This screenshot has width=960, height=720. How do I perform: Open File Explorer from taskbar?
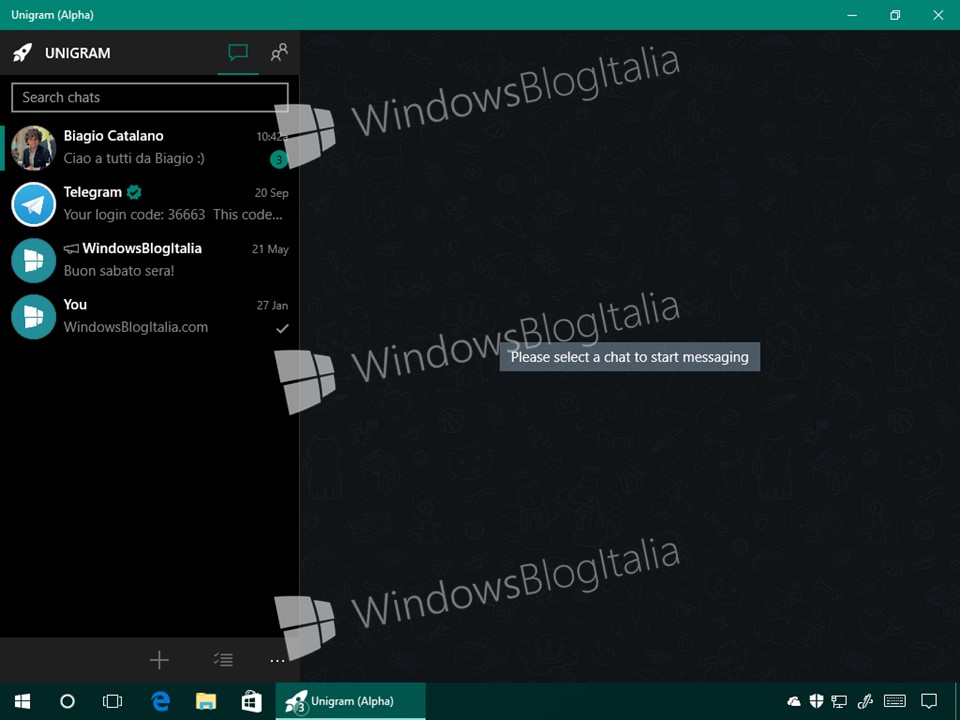pyautogui.click(x=206, y=701)
